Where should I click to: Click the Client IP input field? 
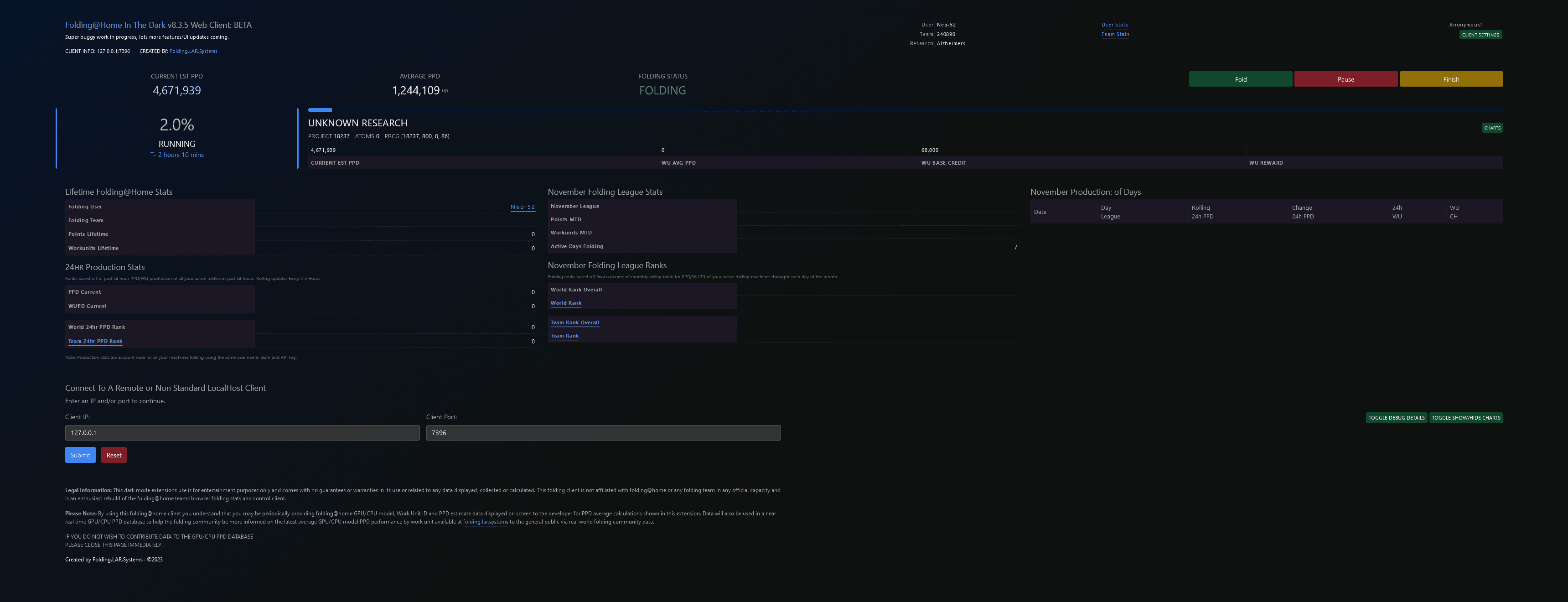(242, 433)
